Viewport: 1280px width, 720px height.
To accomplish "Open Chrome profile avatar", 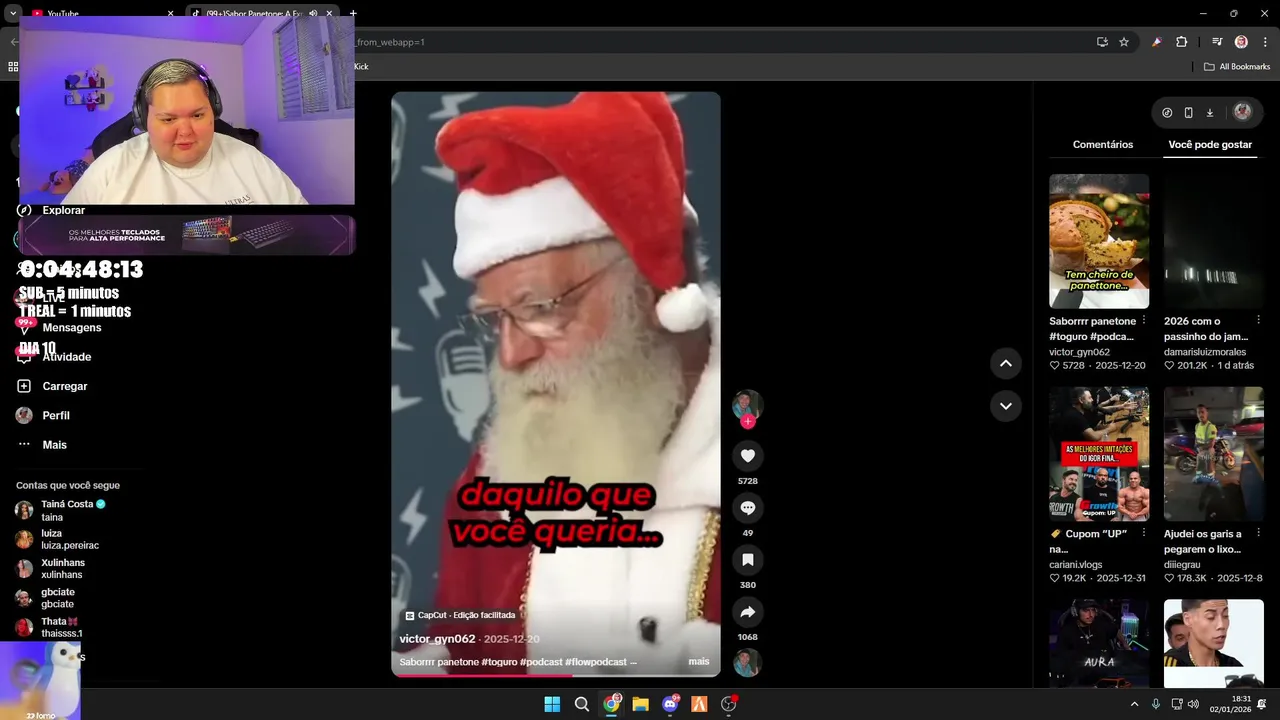I will click(x=1241, y=42).
